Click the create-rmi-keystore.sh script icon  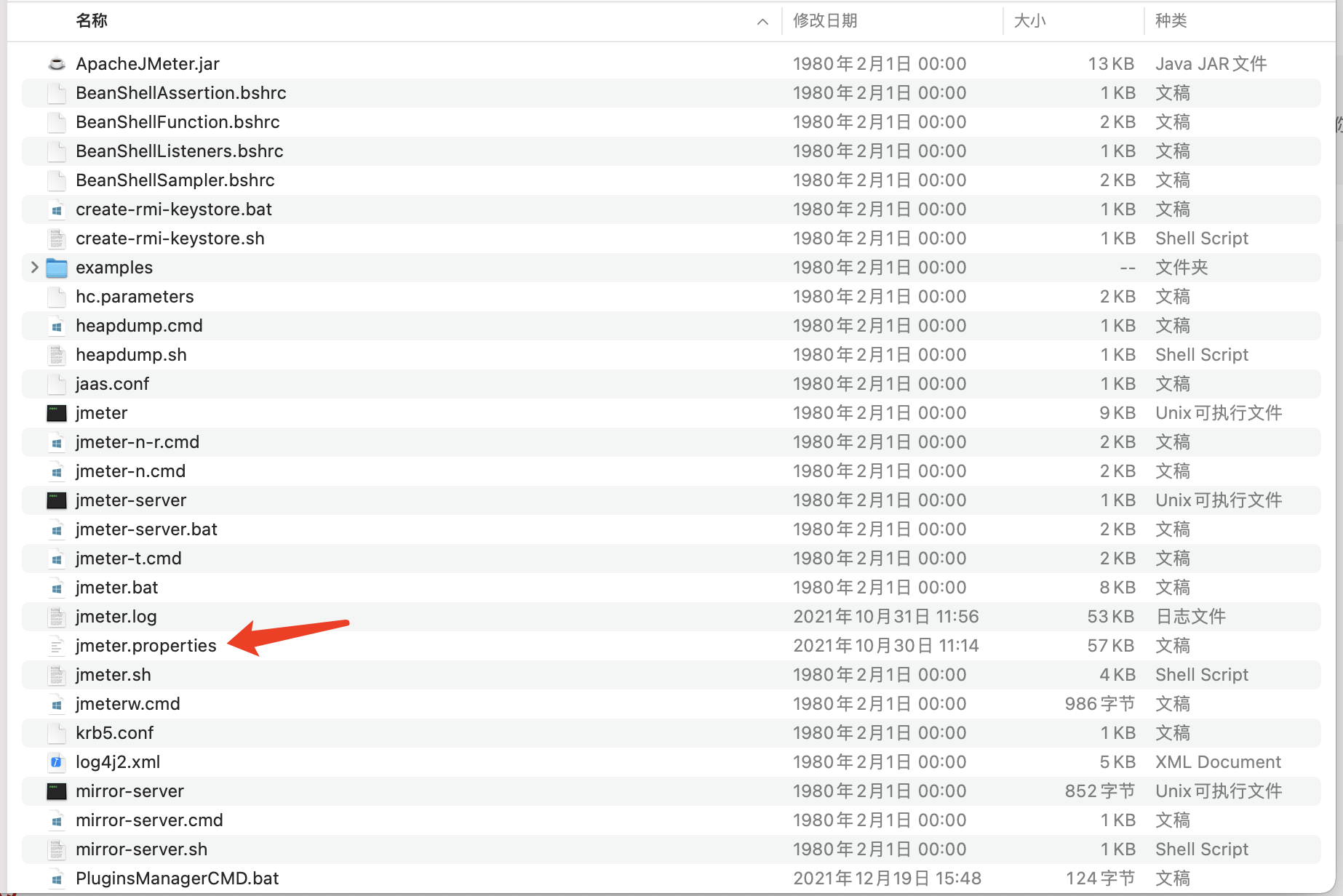tap(57, 239)
